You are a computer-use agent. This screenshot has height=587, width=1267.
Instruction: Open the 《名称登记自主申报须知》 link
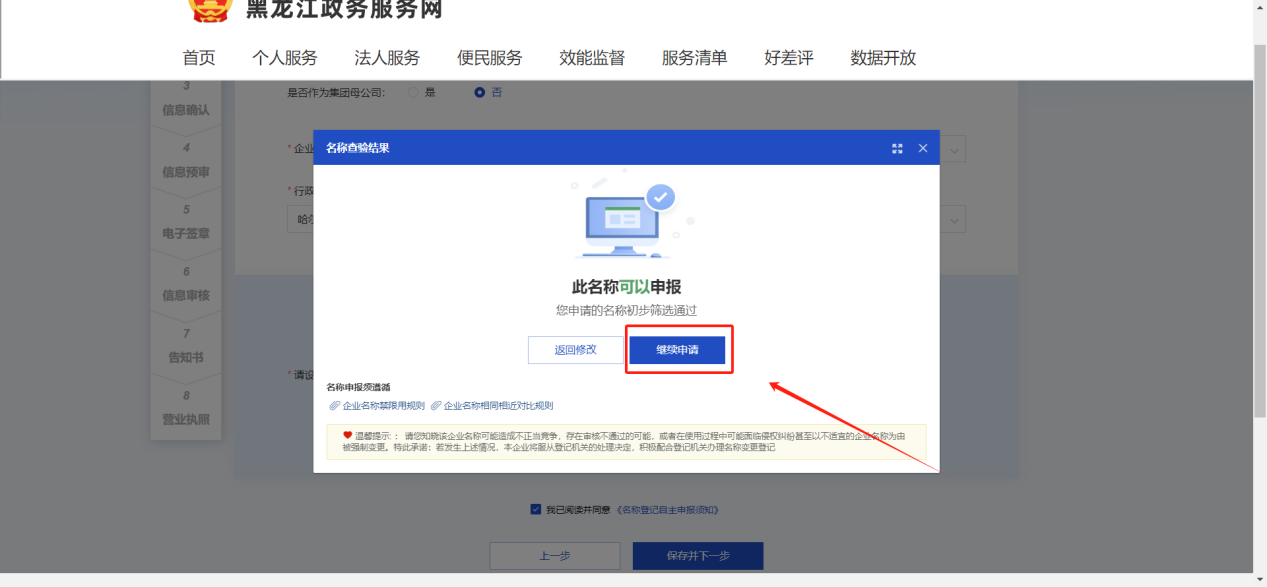(667, 510)
